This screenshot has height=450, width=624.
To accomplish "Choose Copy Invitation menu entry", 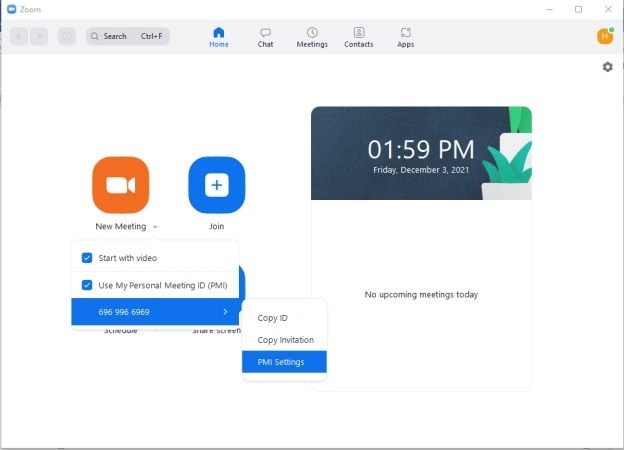I will pyautogui.click(x=285, y=340).
